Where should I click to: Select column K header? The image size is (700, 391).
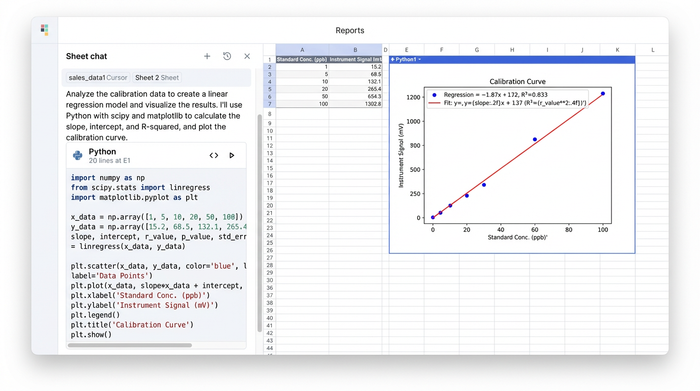(x=618, y=50)
